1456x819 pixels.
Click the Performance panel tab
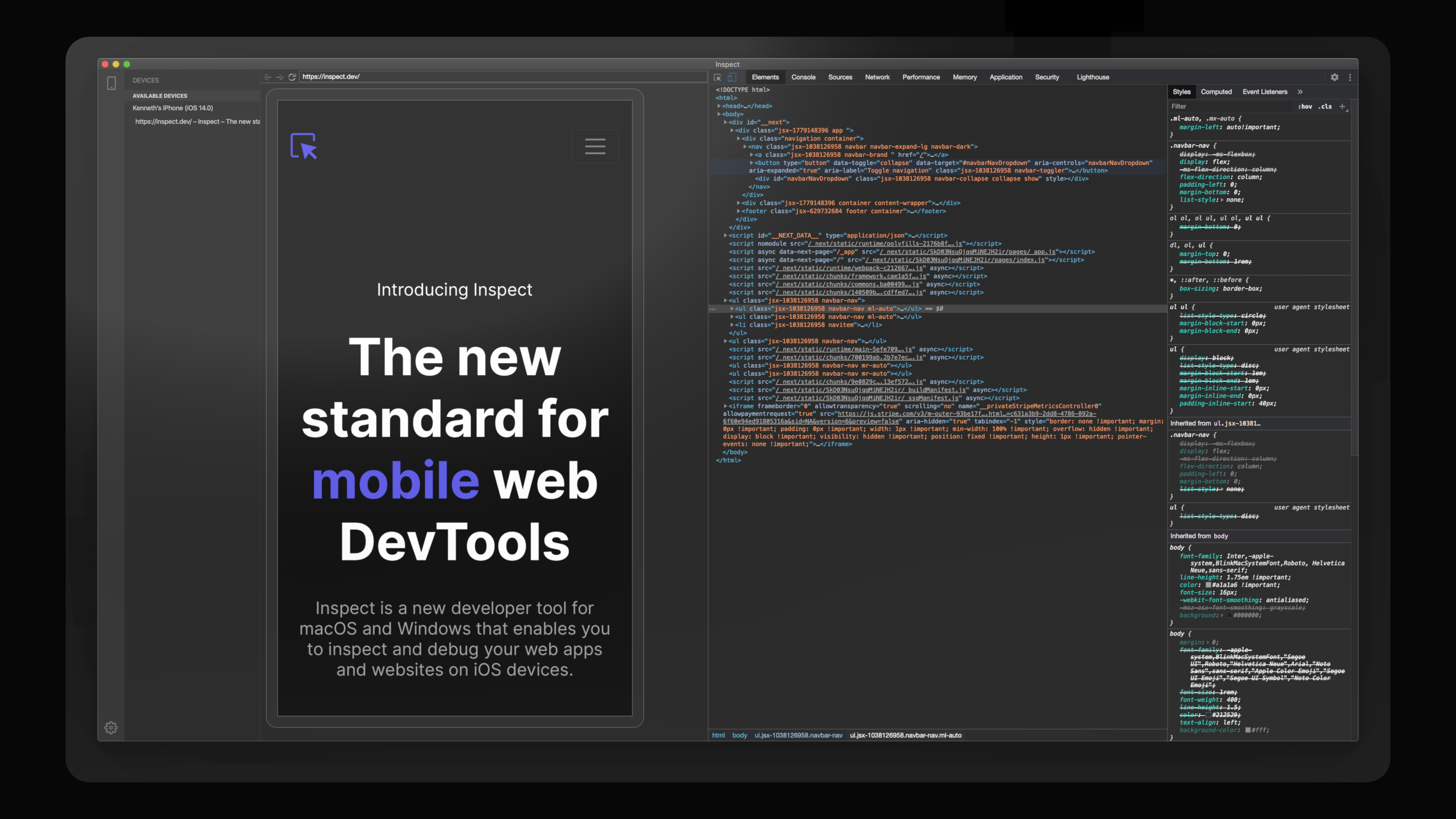tap(920, 77)
